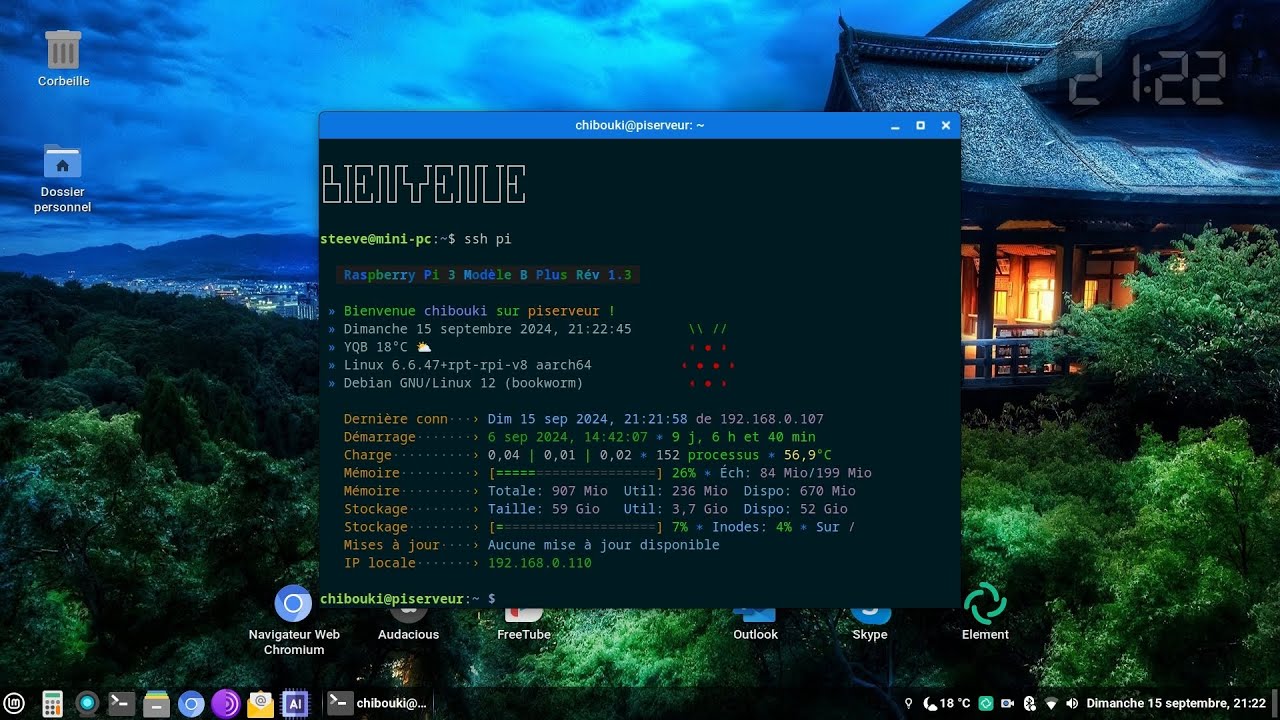Click the show desktop strip at panel end
1280x720 pixels.
tap(1275, 704)
